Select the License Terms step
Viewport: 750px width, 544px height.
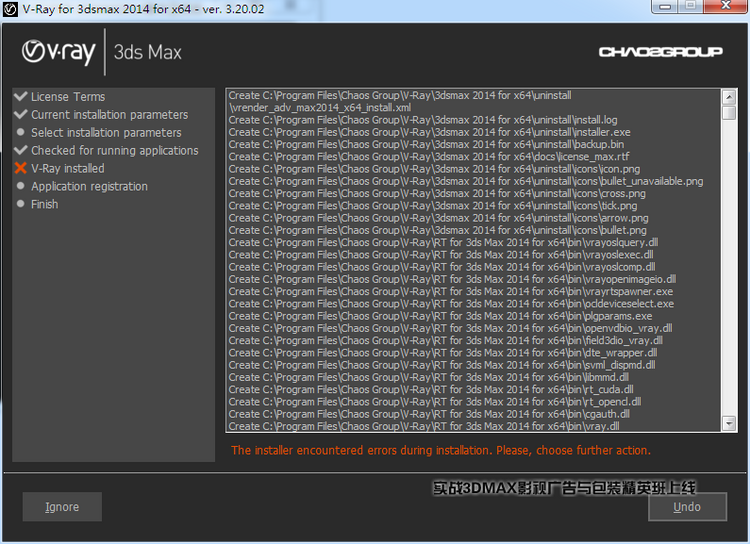point(68,97)
